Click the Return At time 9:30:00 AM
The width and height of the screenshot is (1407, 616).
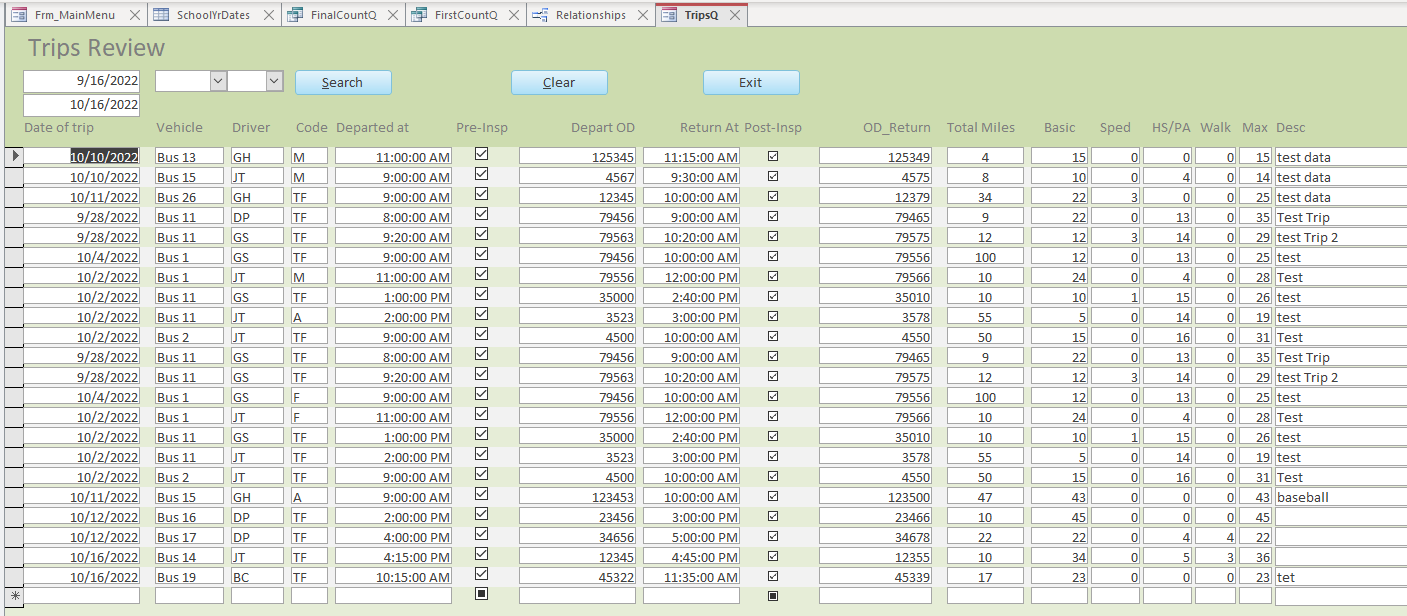(692, 176)
